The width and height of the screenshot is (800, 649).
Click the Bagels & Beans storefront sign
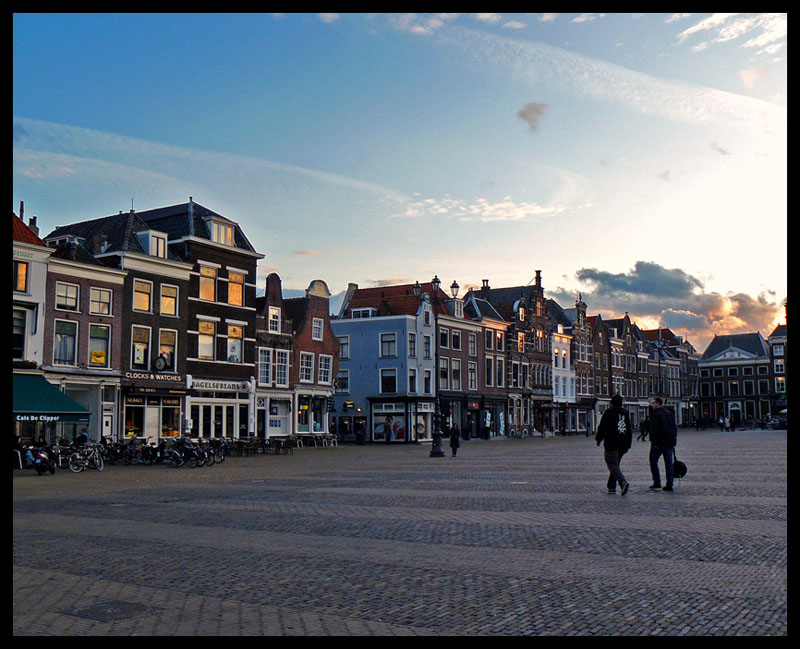click(x=219, y=385)
